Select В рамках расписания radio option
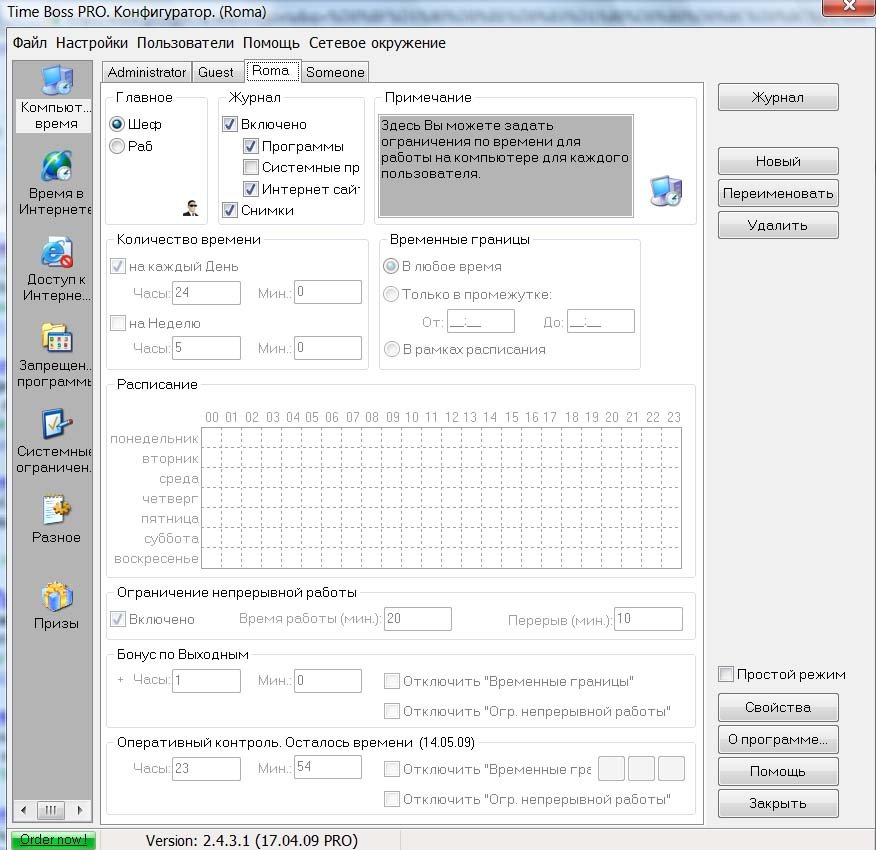The width and height of the screenshot is (876, 850). click(391, 349)
